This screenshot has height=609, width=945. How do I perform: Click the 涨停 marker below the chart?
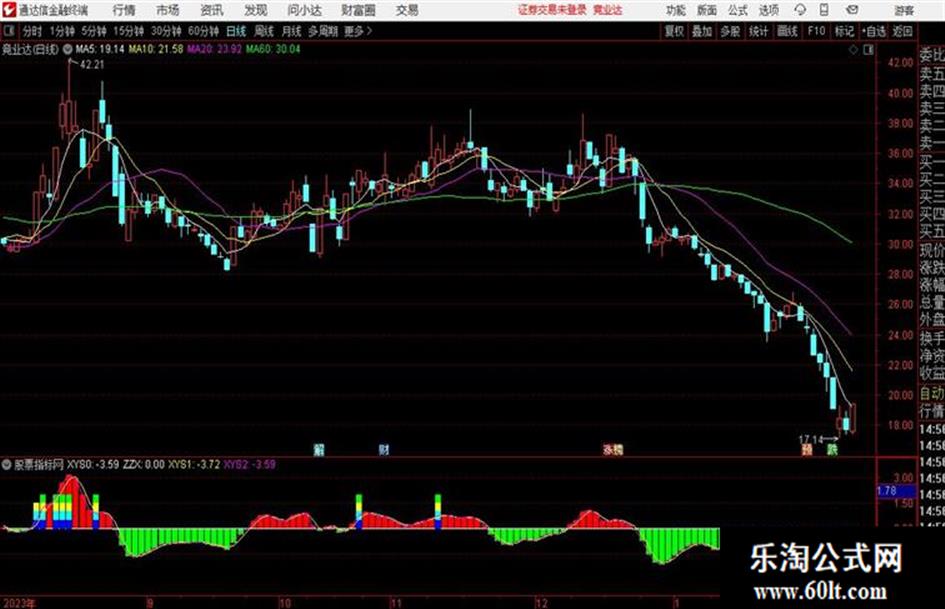pyautogui.click(x=613, y=449)
